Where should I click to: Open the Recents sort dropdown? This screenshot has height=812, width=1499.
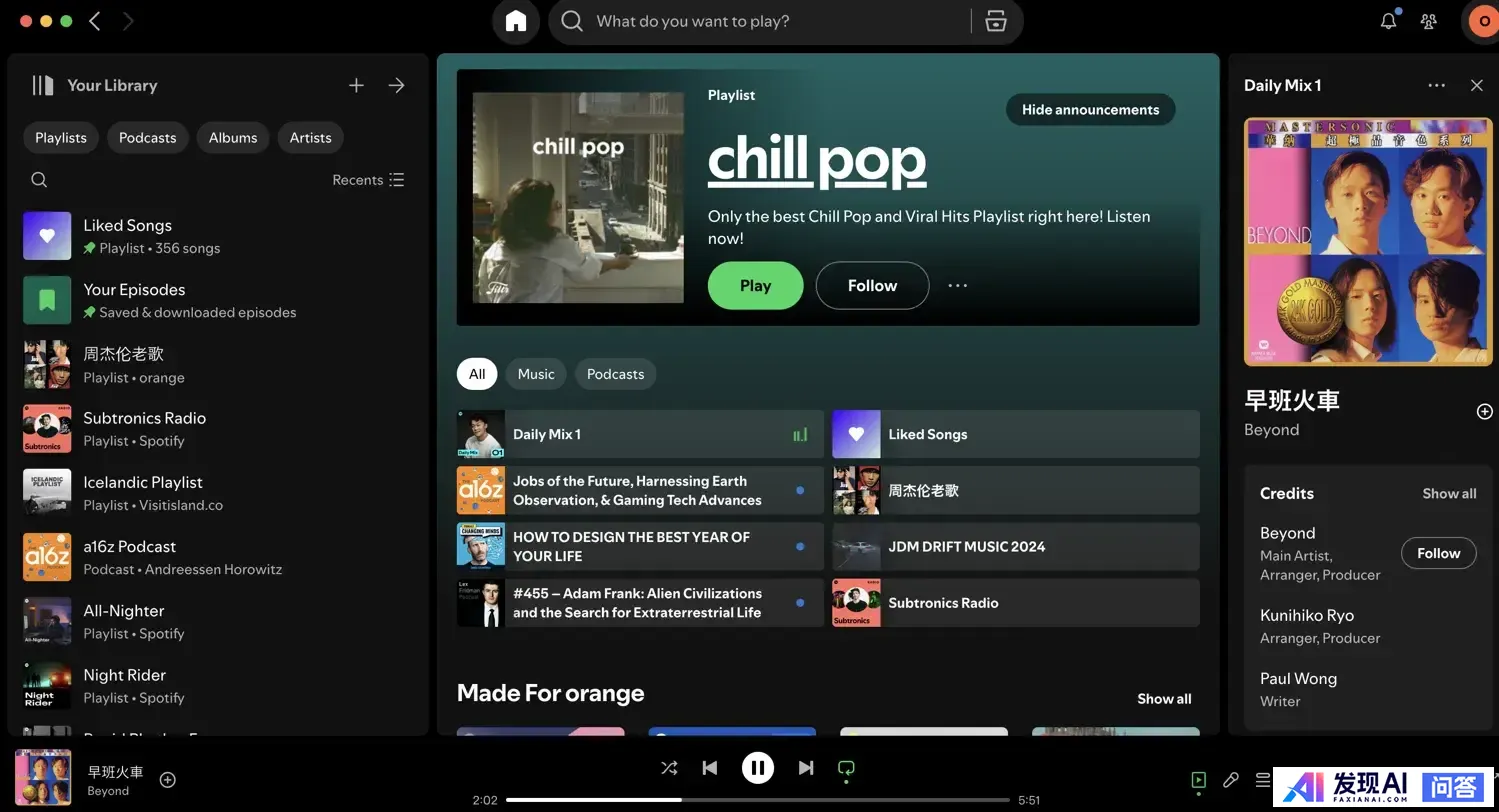pyautogui.click(x=368, y=180)
